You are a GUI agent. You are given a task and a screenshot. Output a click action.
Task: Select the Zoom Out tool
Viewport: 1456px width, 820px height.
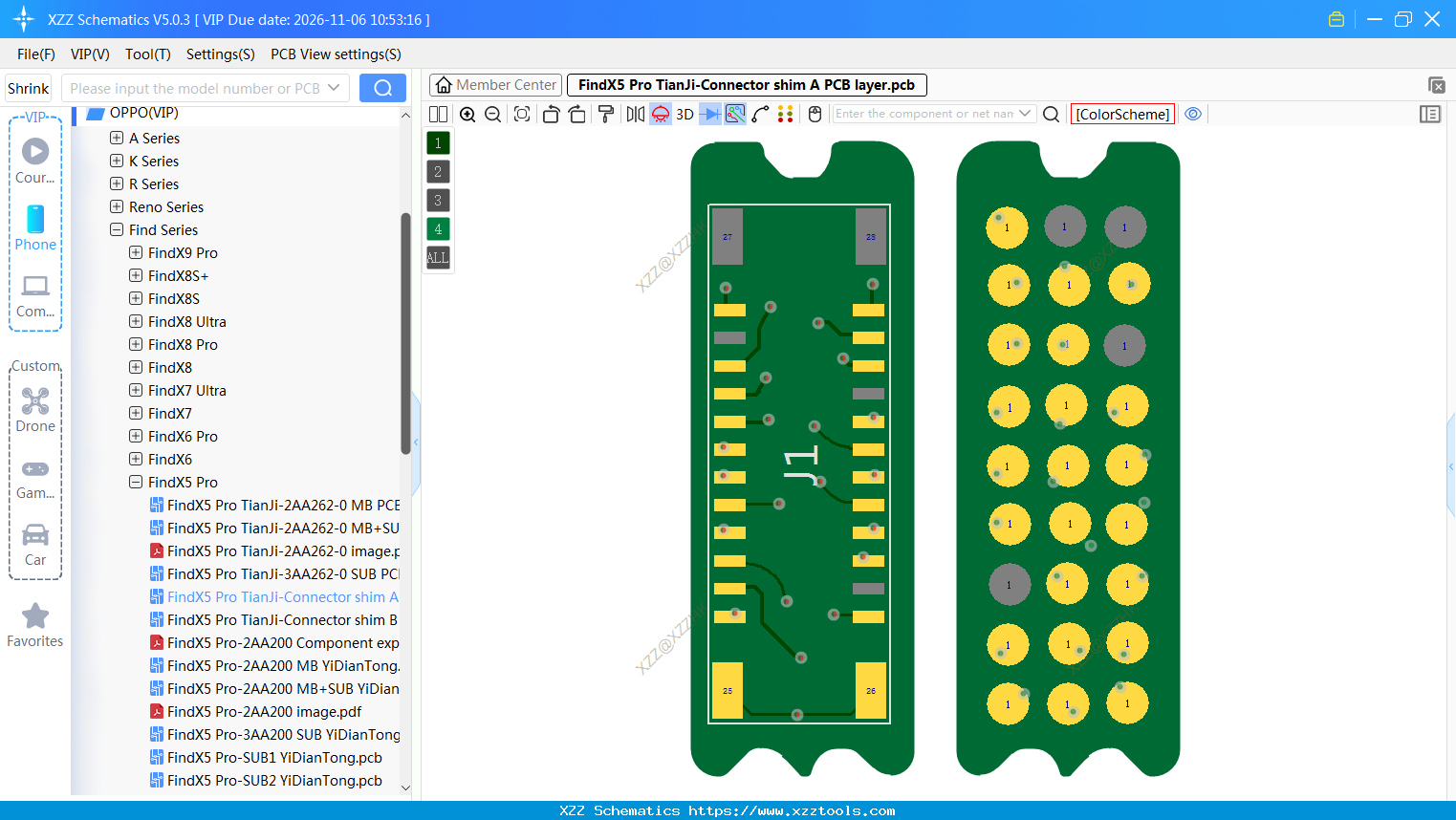(x=491, y=114)
